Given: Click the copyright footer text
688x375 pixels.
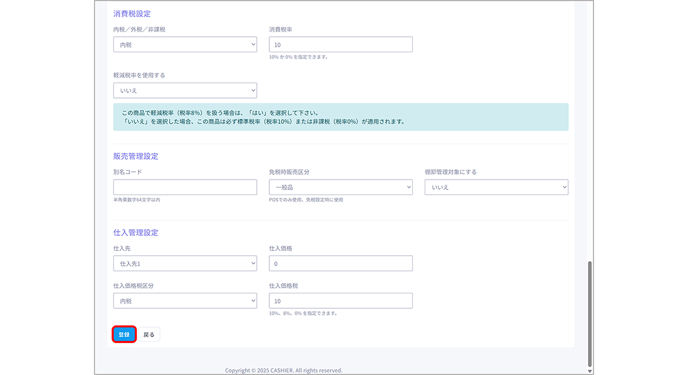Looking at the screenshot, I should pos(283,371).
